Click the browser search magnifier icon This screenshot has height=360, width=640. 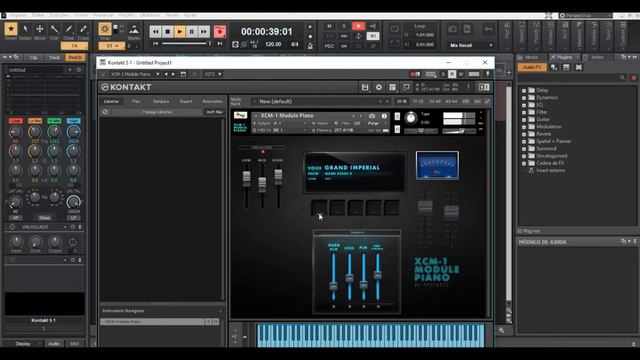[622, 78]
